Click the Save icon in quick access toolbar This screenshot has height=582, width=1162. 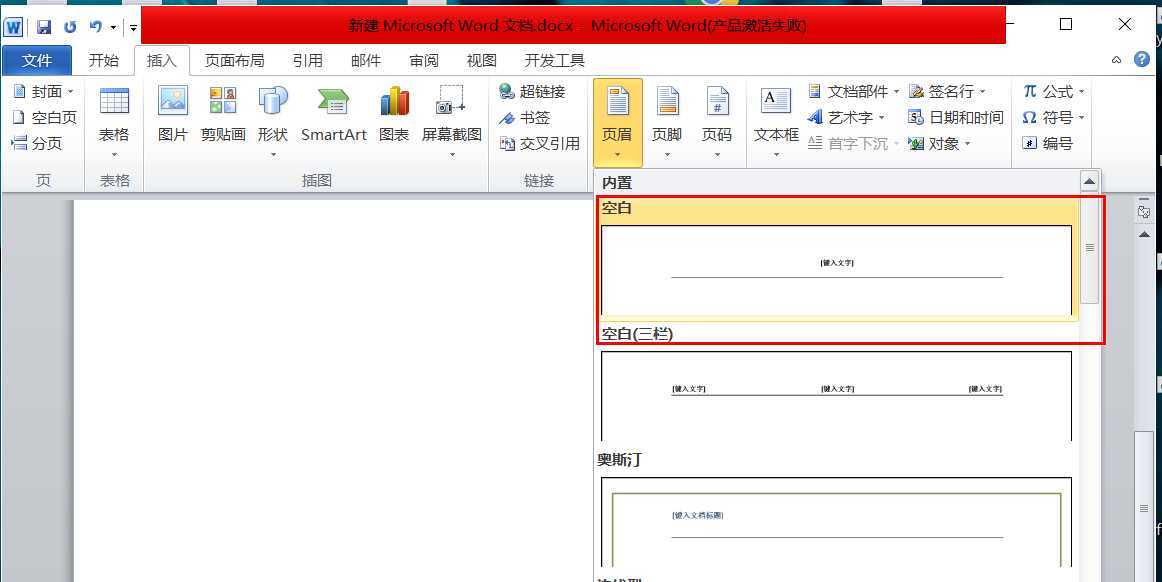click(44, 27)
